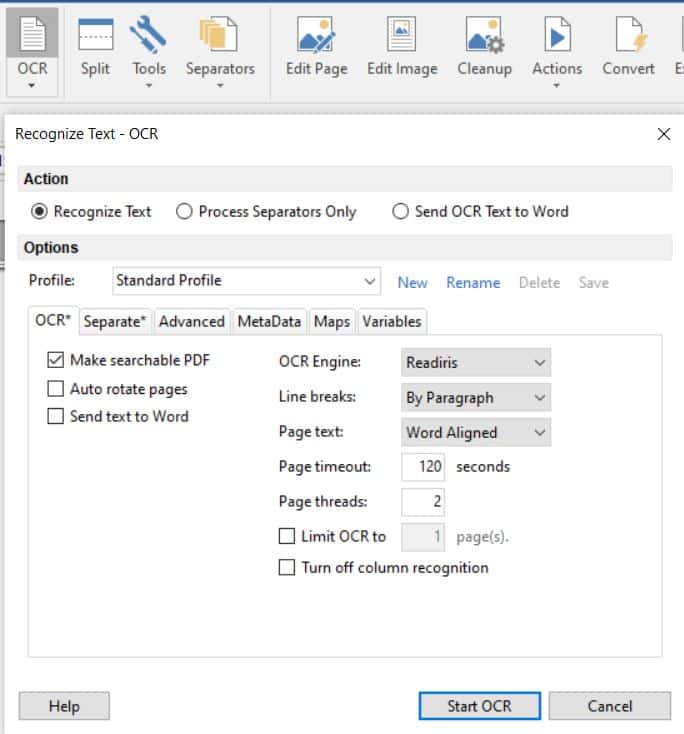Screen dimensions: 684x734
Task: Click the Save profile link
Action: 594,283
